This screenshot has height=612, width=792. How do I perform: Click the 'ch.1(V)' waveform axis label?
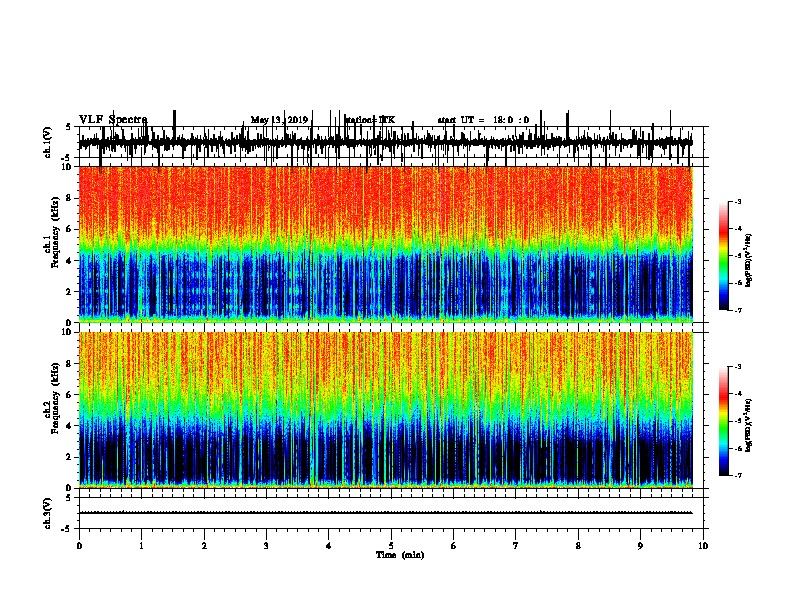48,142
